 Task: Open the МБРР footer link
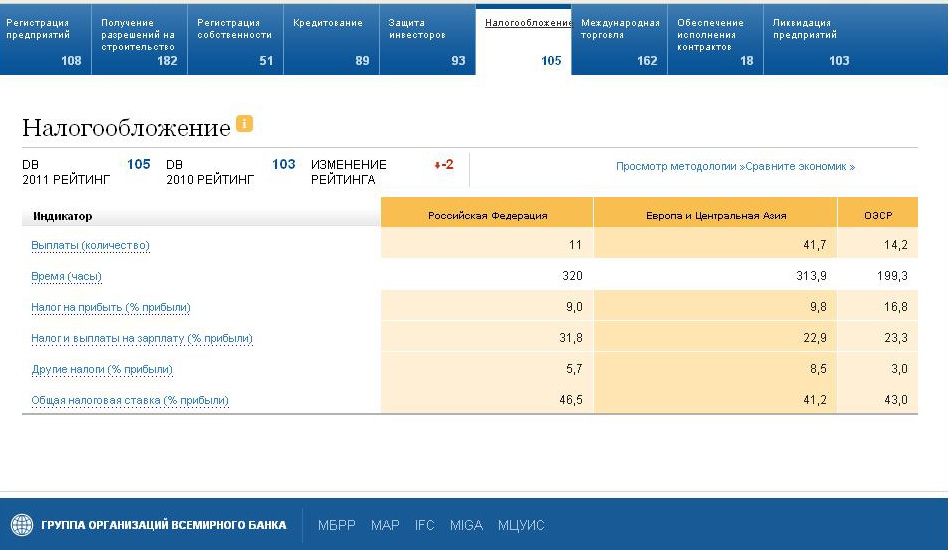(336, 525)
